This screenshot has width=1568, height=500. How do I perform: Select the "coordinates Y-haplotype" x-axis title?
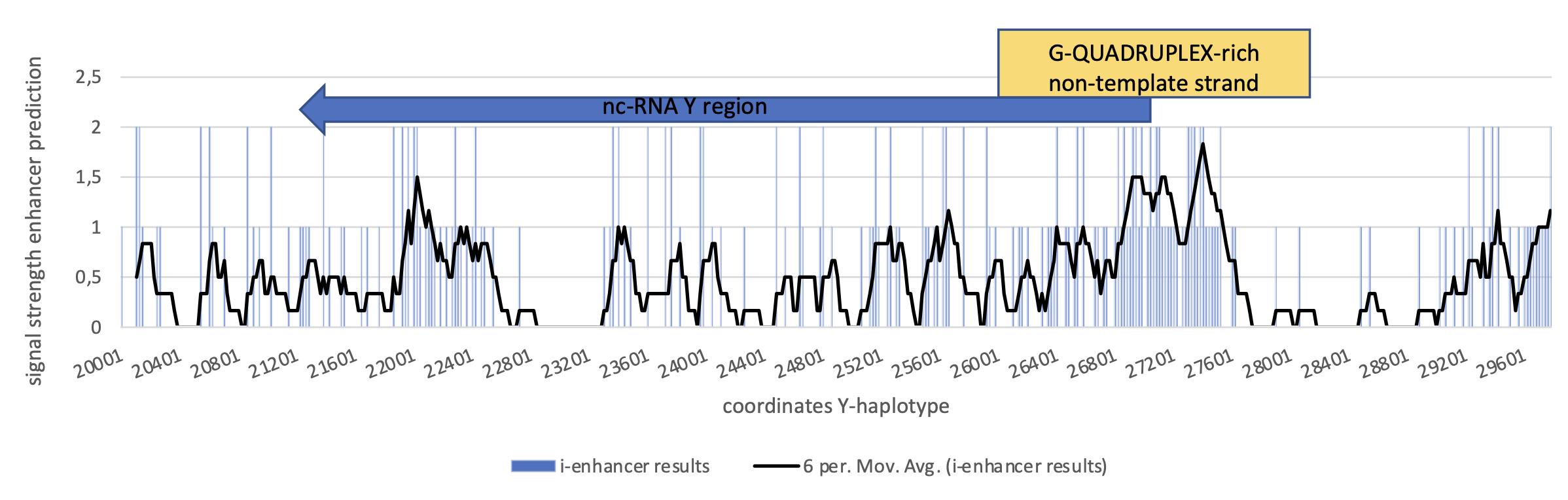point(836,406)
